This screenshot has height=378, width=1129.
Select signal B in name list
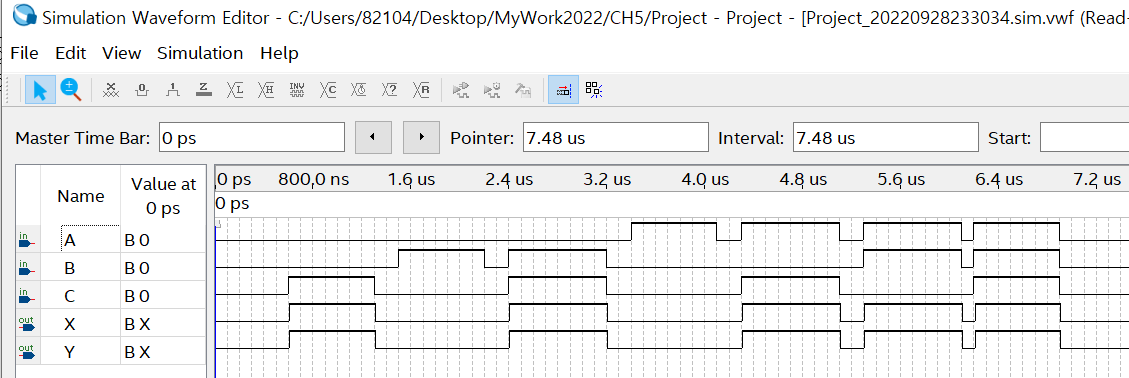(70, 268)
